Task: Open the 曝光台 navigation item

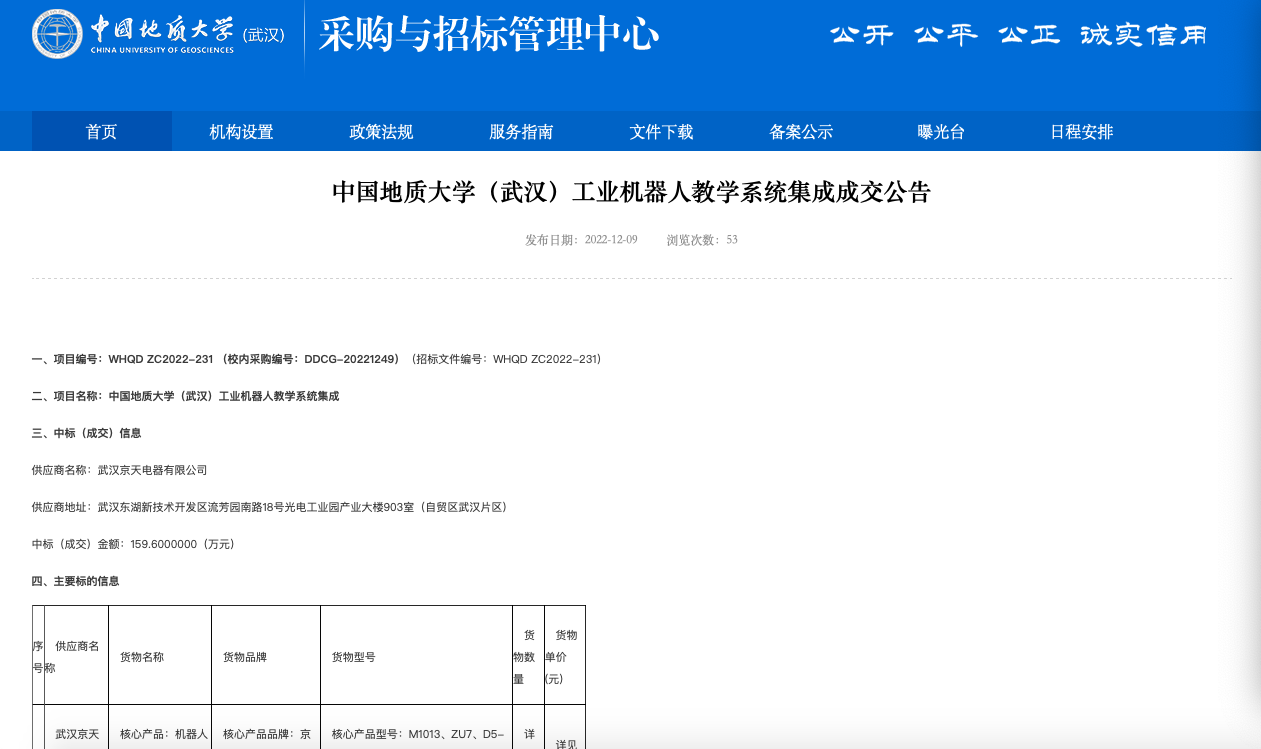Action: [x=941, y=132]
